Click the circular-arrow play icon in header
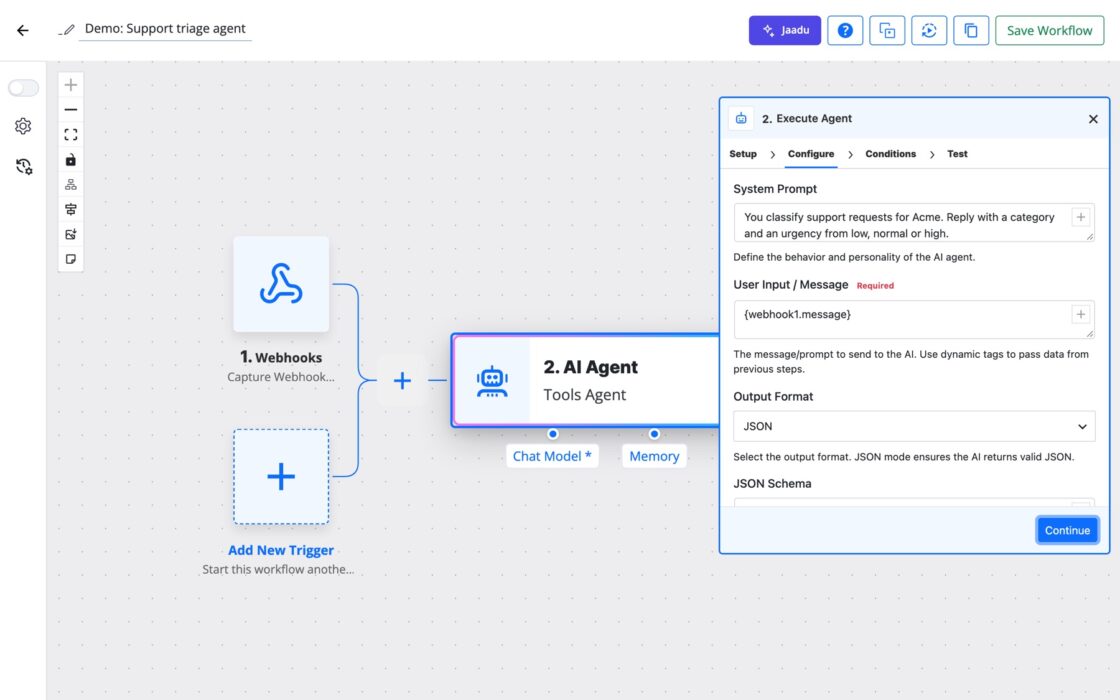 pyautogui.click(x=929, y=30)
